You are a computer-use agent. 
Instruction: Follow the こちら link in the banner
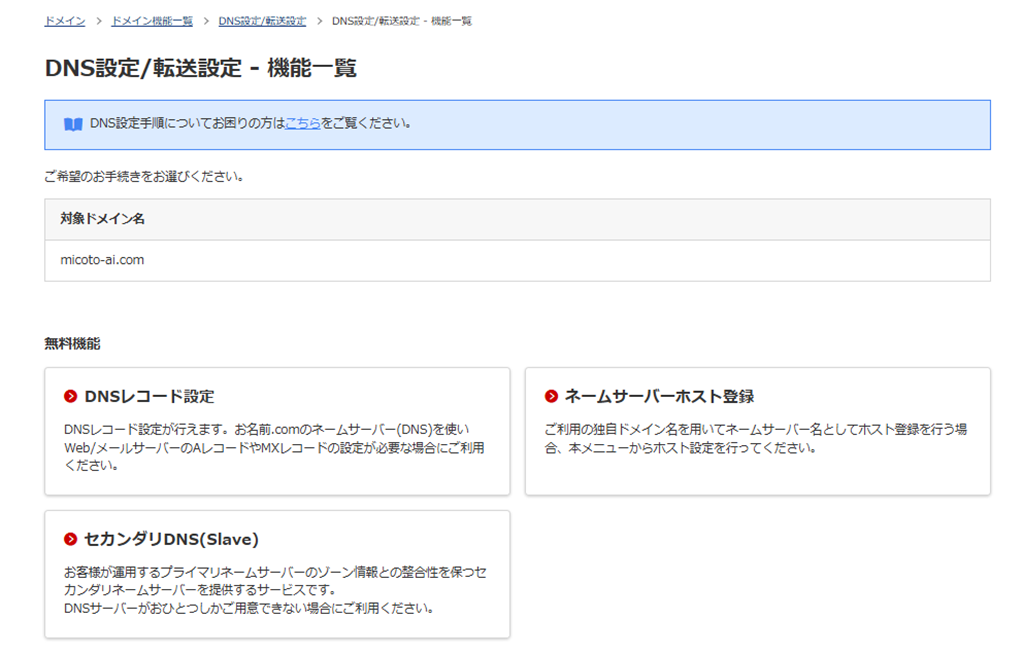pyautogui.click(x=303, y=123)
